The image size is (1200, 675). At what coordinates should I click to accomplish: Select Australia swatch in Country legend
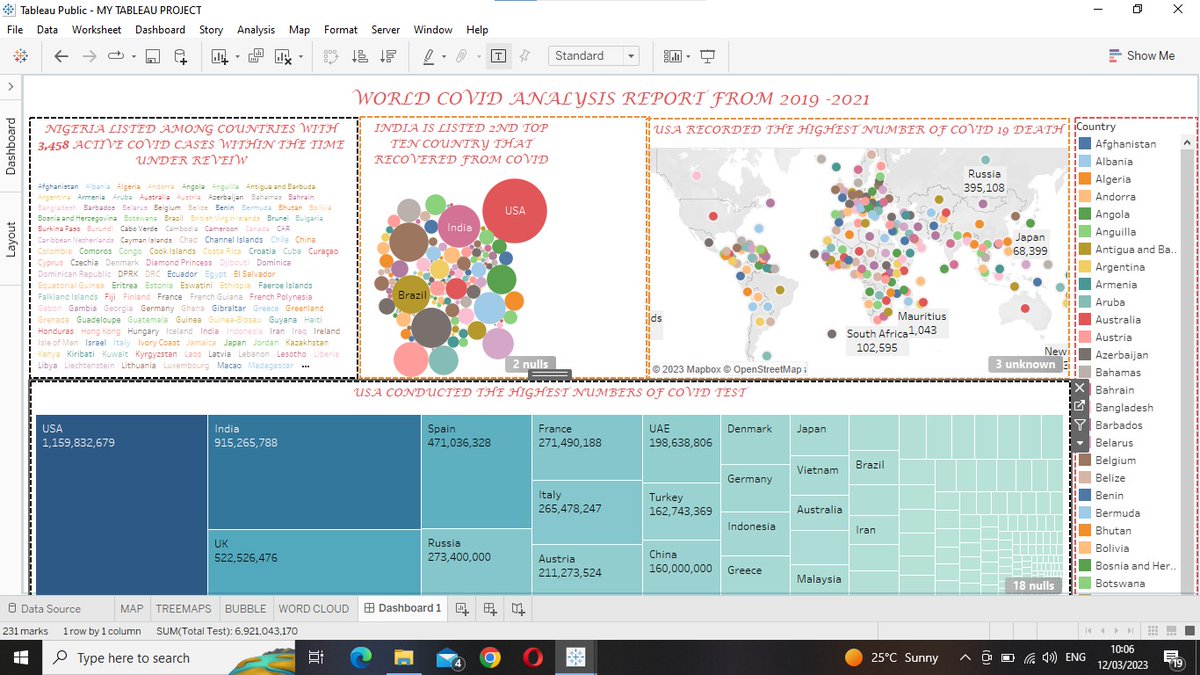1085,320
